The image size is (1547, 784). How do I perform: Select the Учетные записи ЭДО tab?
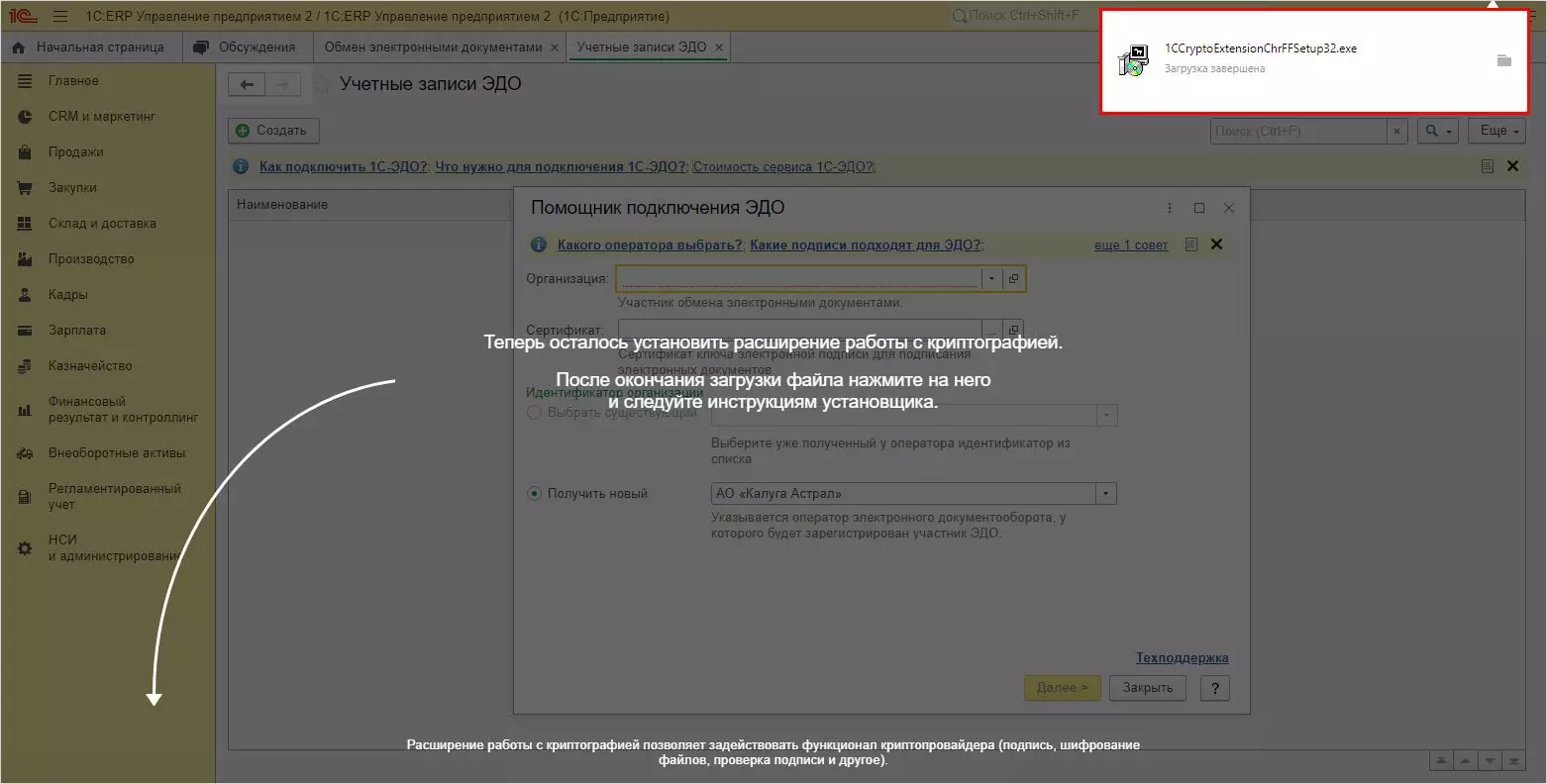tap(642, 48)
